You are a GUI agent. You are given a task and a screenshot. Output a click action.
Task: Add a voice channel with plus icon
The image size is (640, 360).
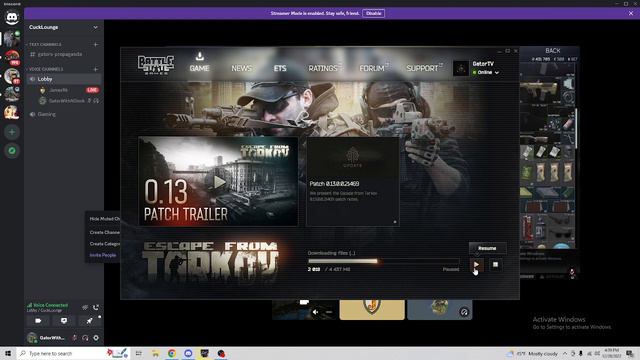coord(96,69)
